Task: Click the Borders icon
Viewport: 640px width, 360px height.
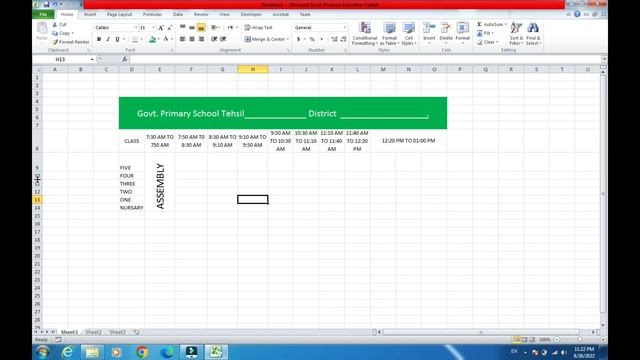Action: coord(135,39)
